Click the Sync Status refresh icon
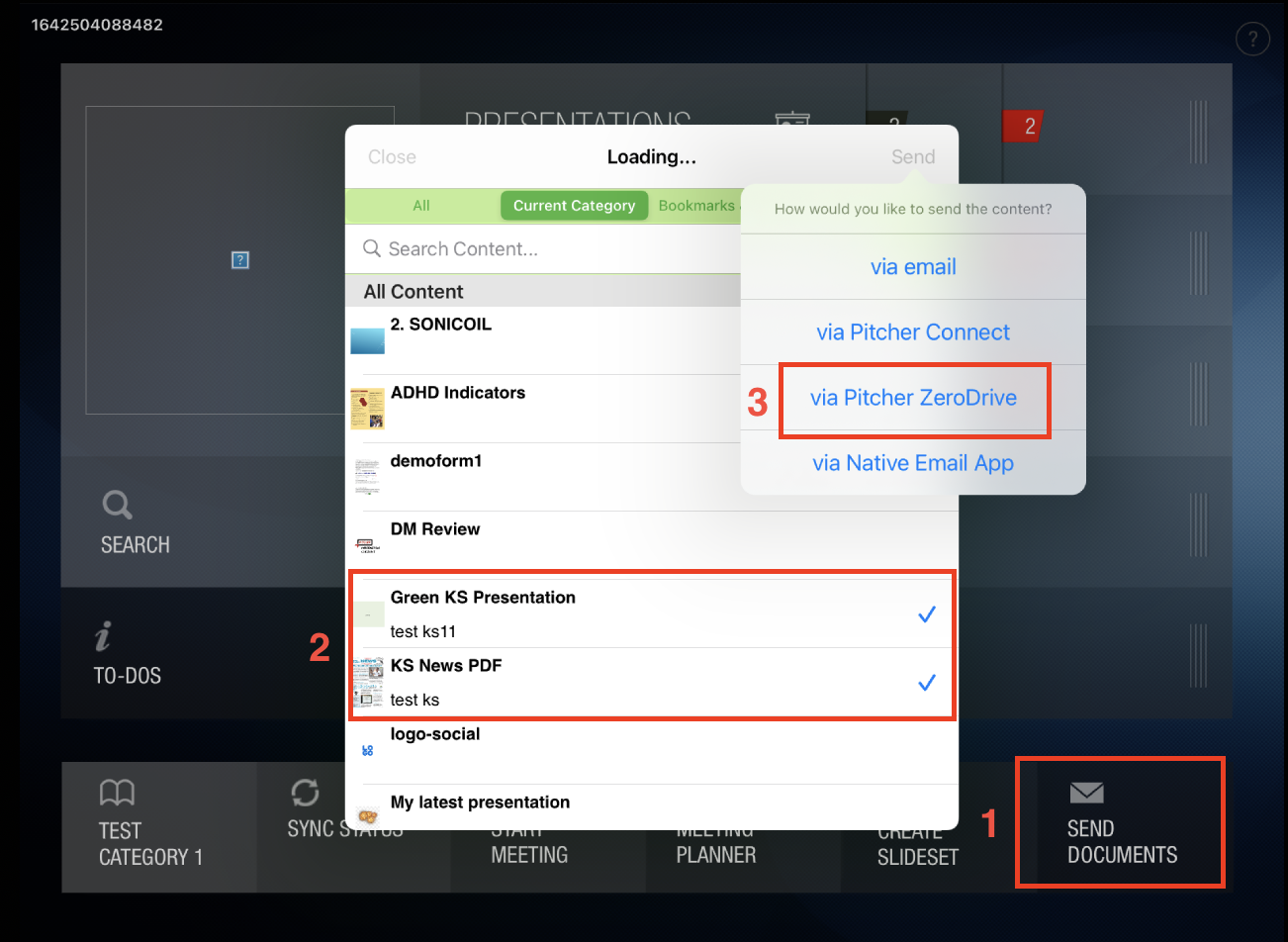 (x=305, y=793)
